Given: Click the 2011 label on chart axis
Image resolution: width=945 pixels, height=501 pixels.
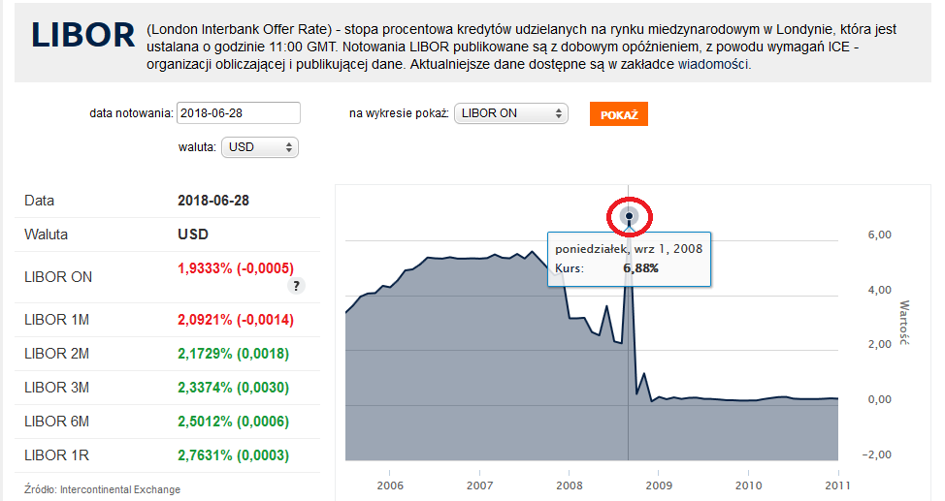Looking at the screenshot, I should [835, 485].
